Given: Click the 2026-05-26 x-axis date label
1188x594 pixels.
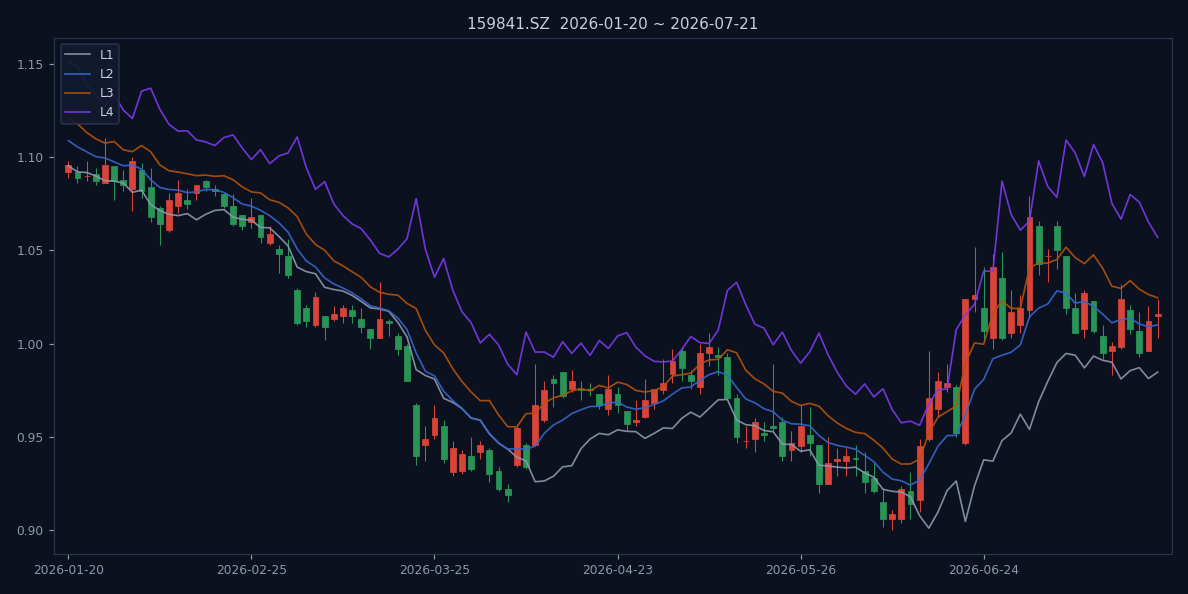Looking at the screenshot, I should [802, 570].
